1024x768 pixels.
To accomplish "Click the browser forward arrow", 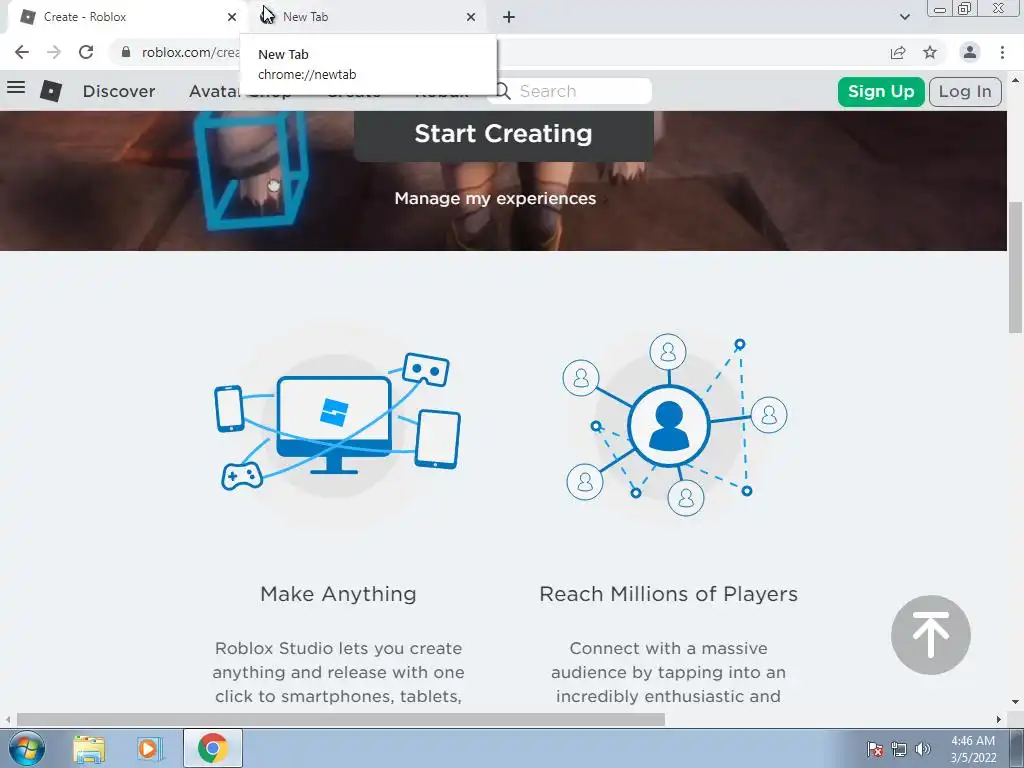I will 54,52.
